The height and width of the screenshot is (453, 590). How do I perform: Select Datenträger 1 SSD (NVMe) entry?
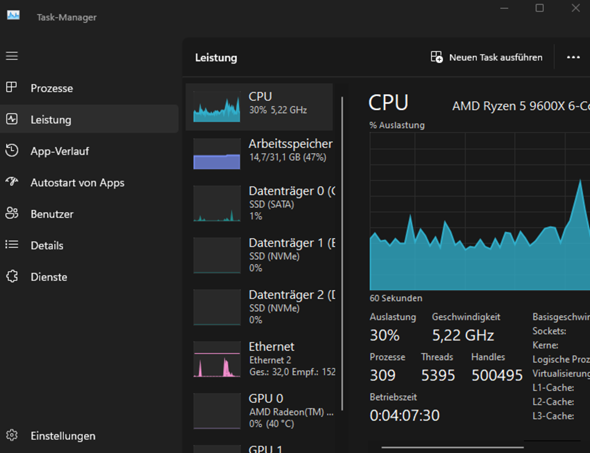pos(259,255)
